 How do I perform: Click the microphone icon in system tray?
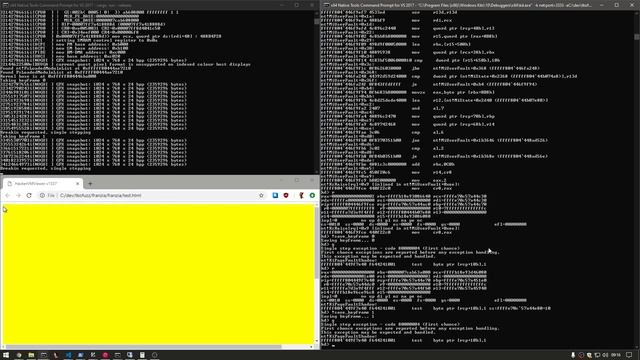[573, 355]
